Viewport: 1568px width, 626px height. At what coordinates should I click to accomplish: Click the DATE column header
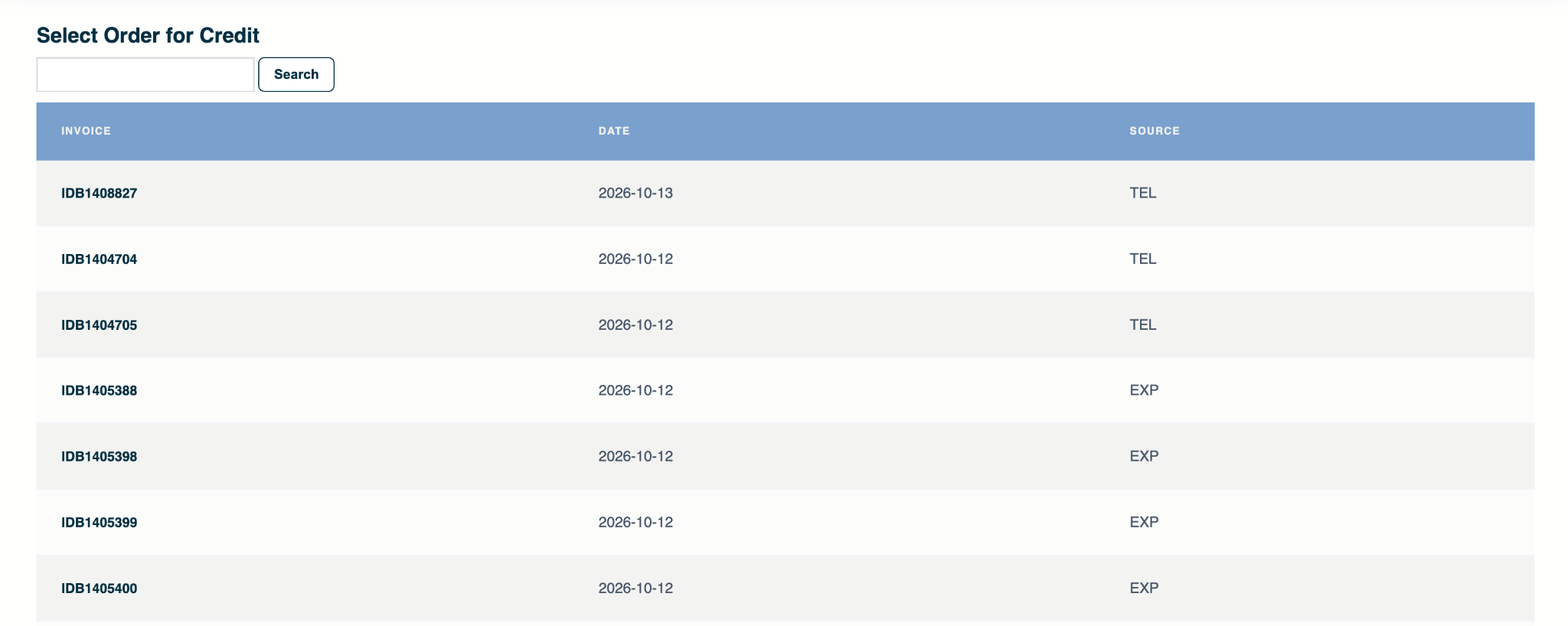tap(614, 131)
